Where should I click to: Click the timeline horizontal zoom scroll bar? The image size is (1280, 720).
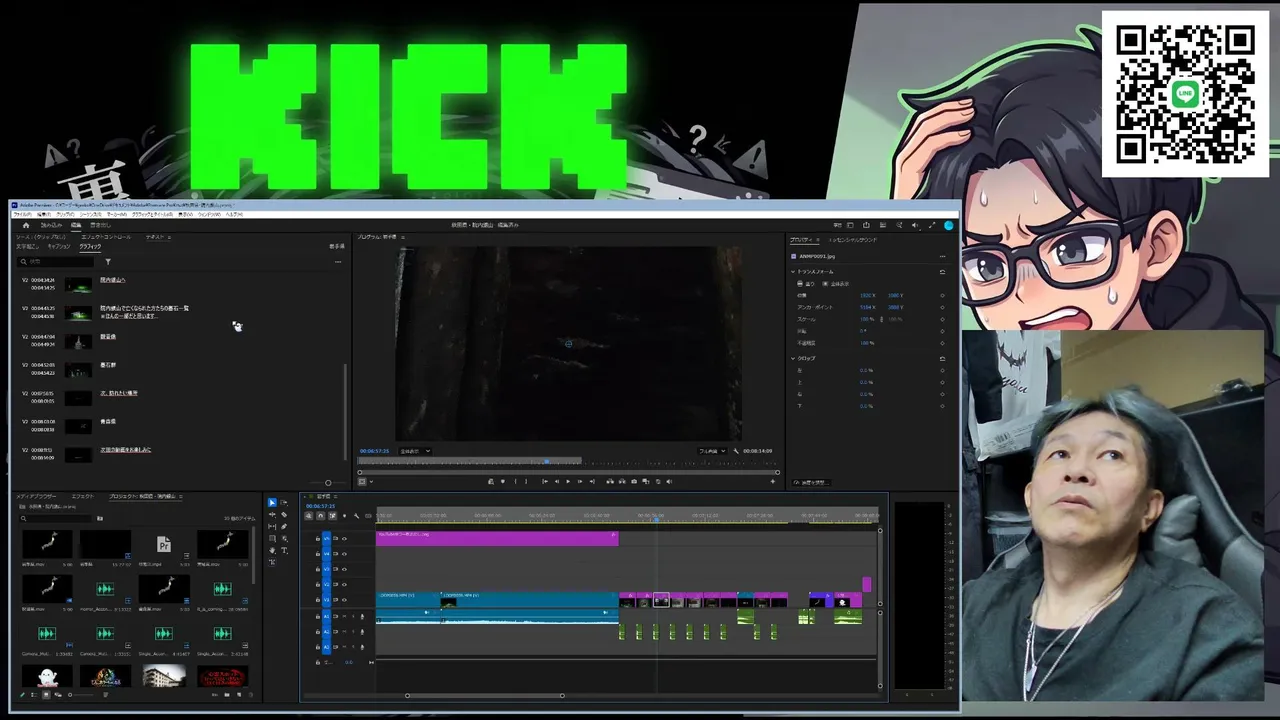[484, 695]
